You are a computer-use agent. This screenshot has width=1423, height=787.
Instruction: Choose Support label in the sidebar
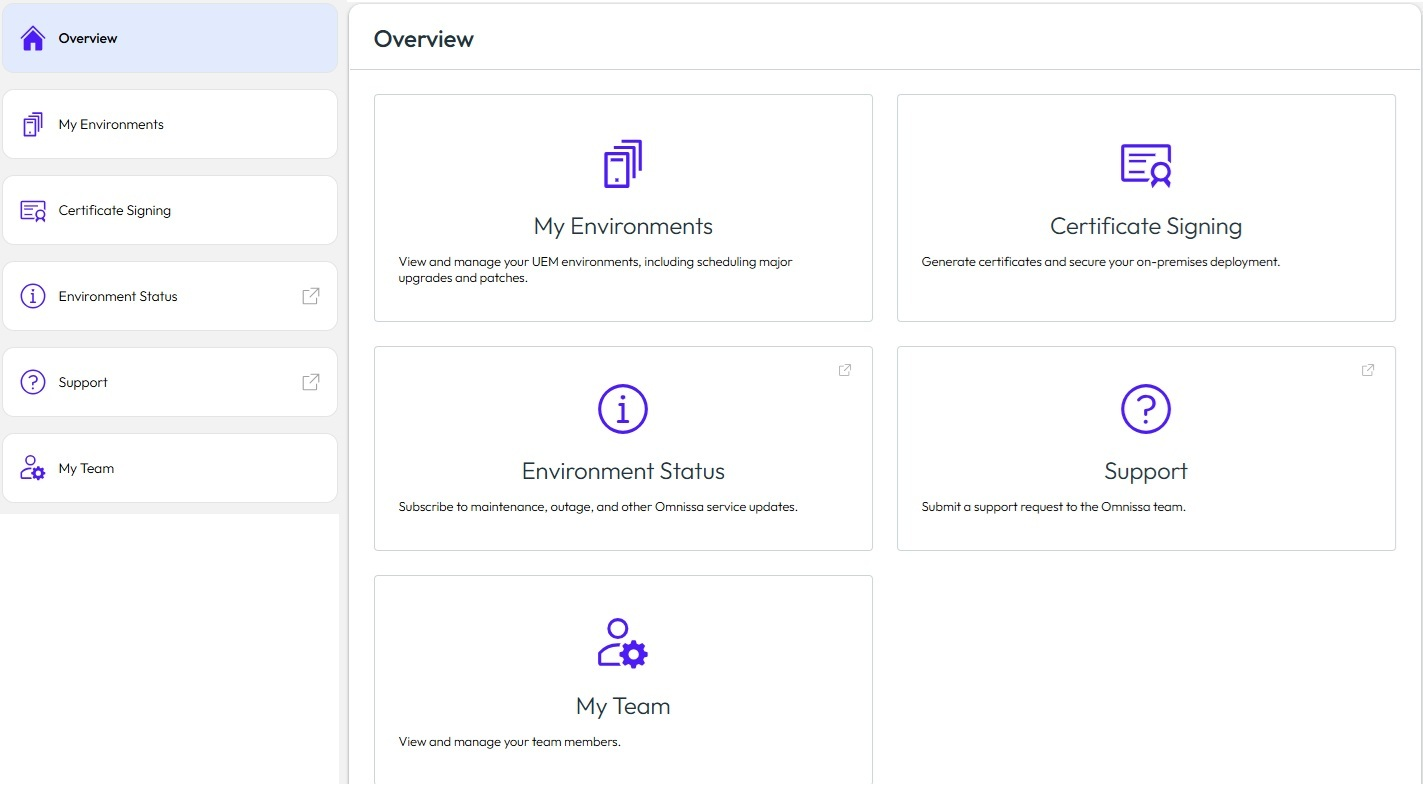[x=83, y=382]
